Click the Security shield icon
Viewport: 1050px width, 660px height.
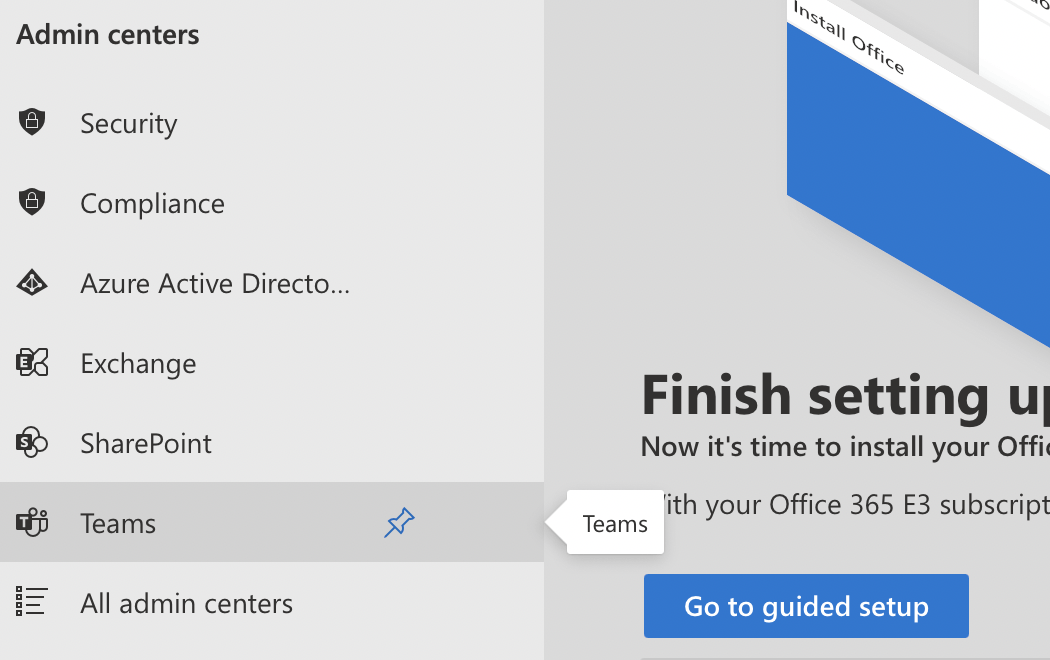[32, 123]
